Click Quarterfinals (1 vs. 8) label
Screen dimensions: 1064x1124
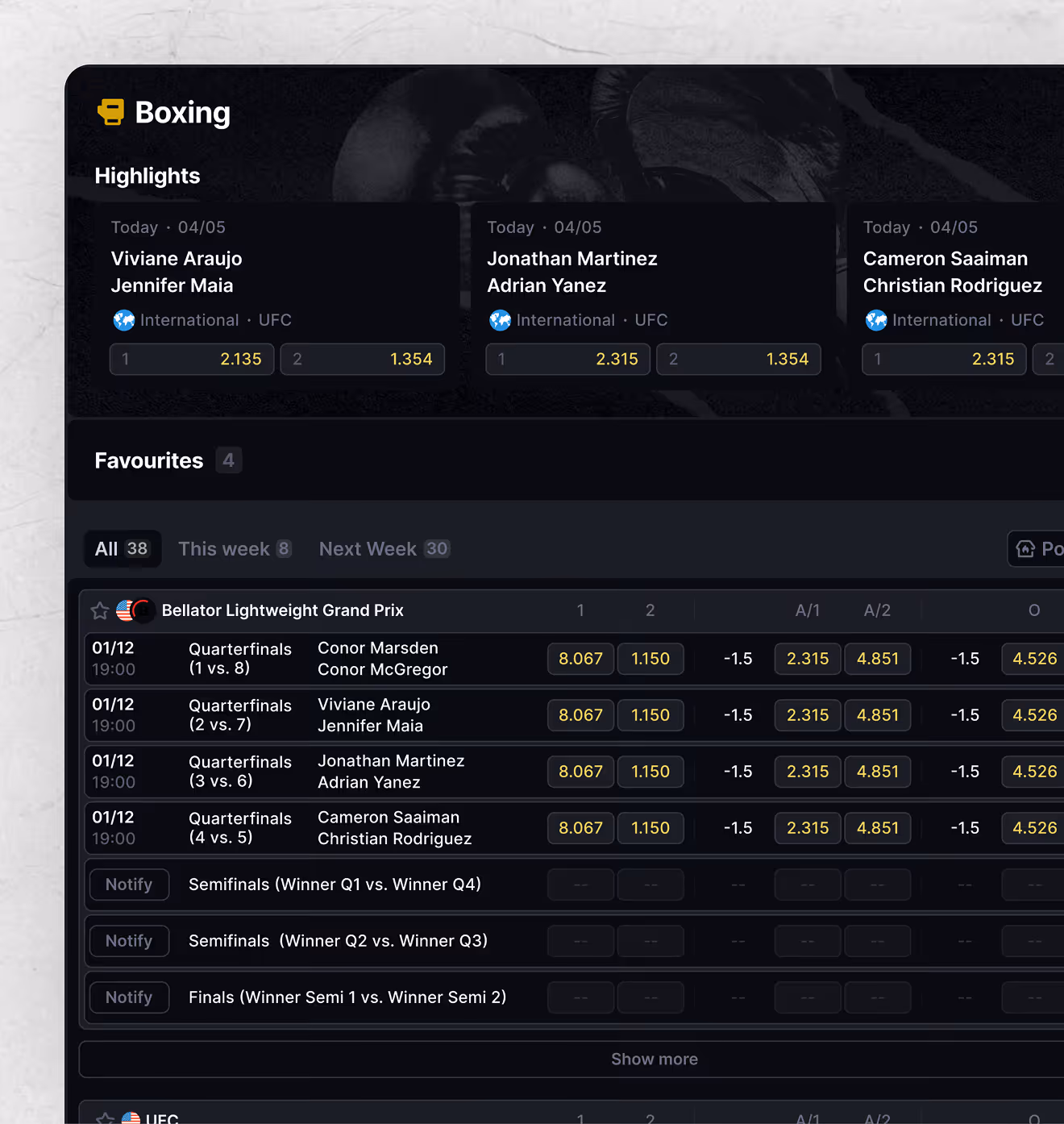tap(240, 659)
